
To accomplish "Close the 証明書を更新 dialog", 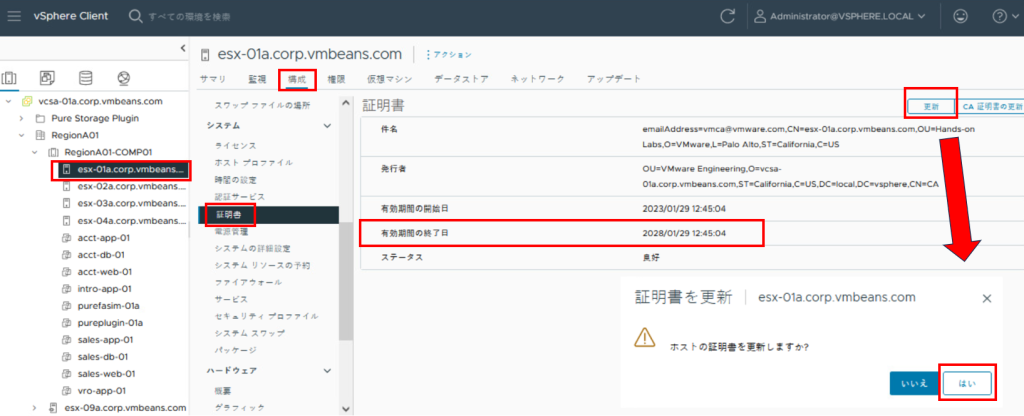I will (x=987, y=298).
